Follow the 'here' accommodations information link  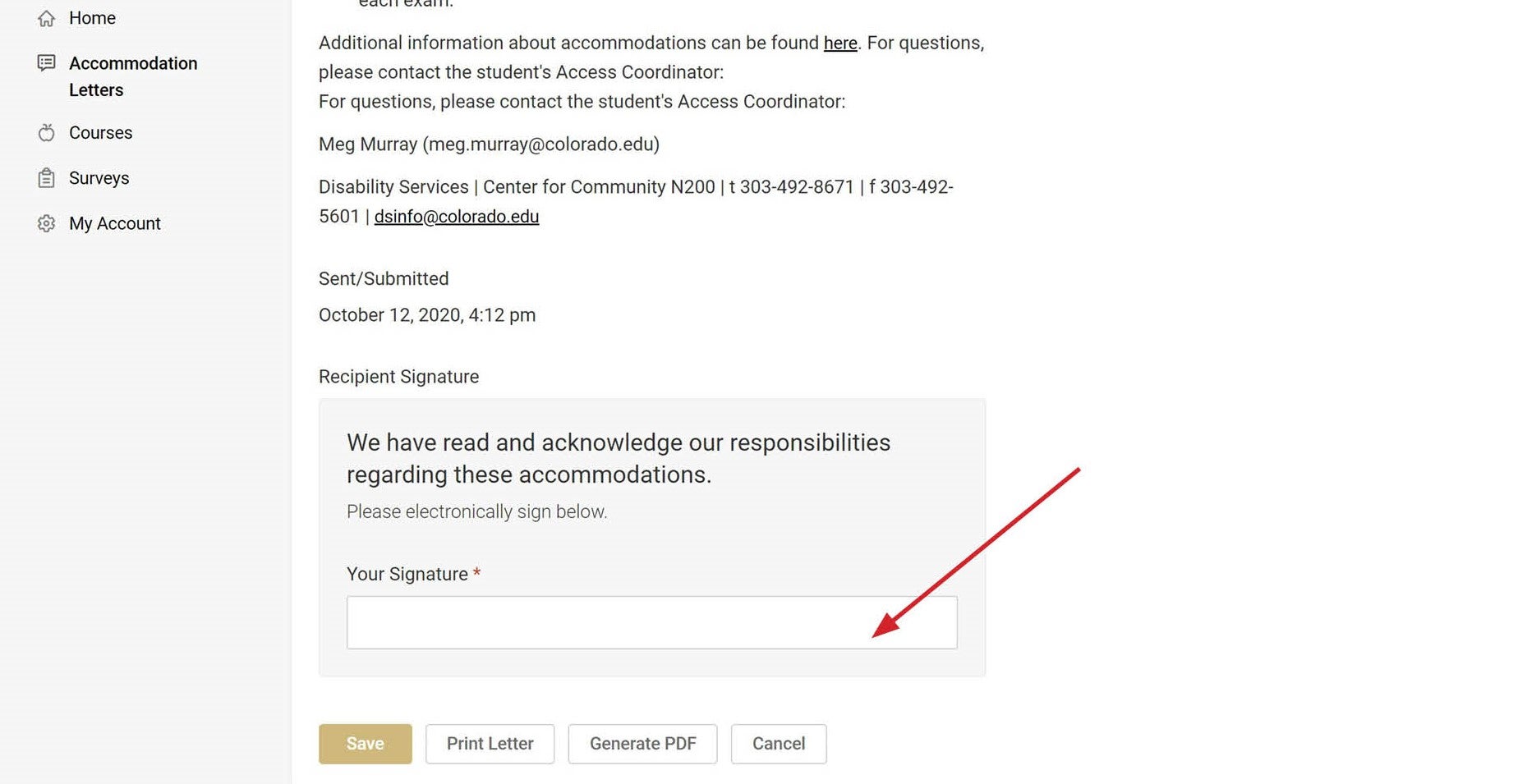(x=840, y=43)
